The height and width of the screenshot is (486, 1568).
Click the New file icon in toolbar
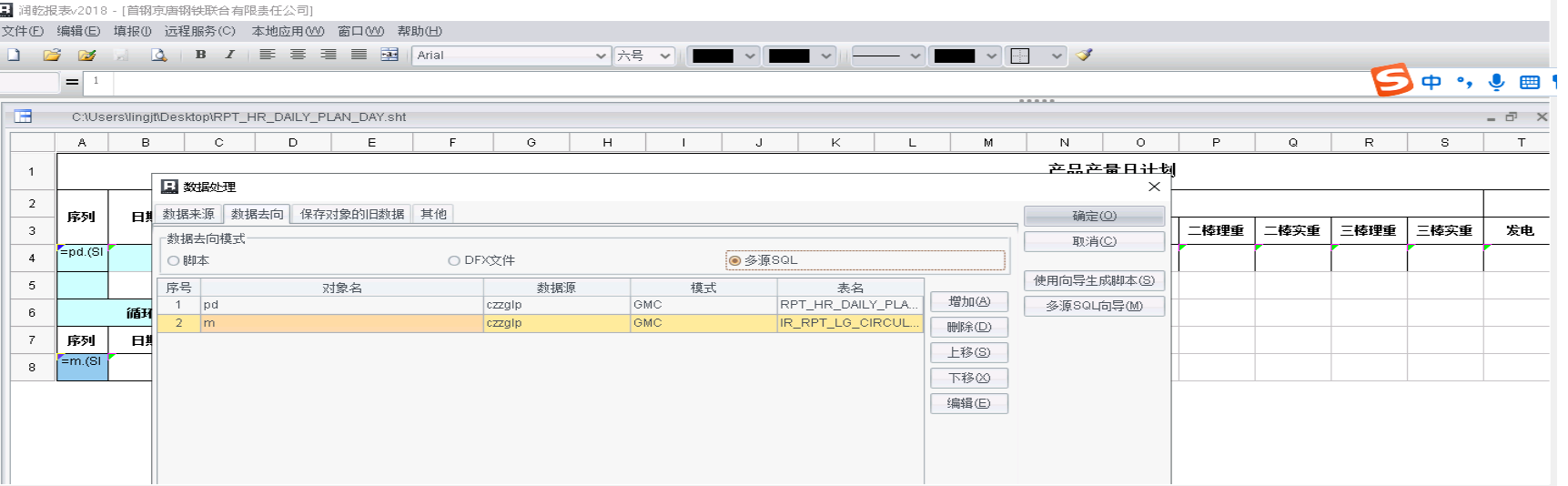14,56
